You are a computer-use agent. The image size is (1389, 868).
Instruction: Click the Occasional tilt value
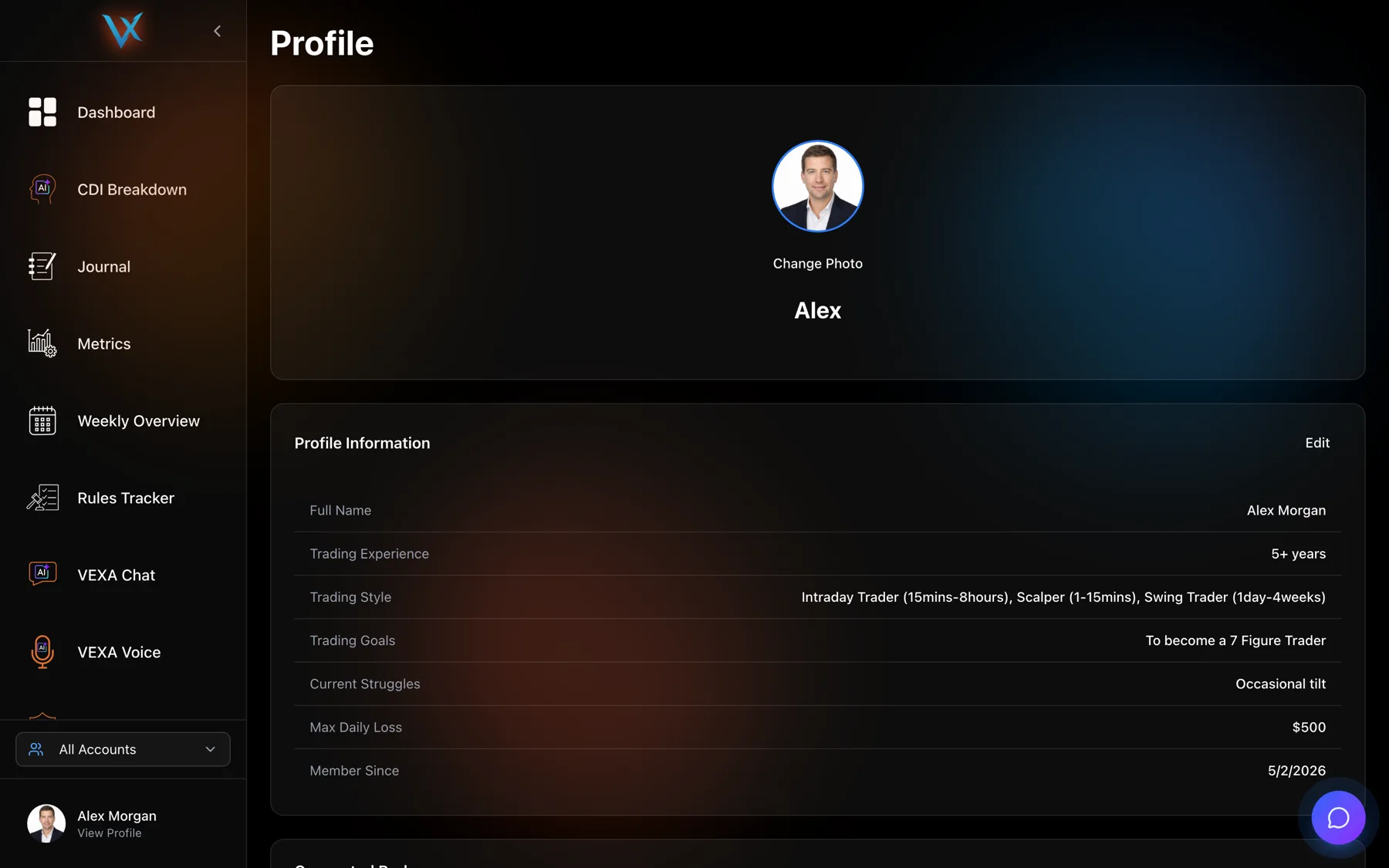[1280, 684]
